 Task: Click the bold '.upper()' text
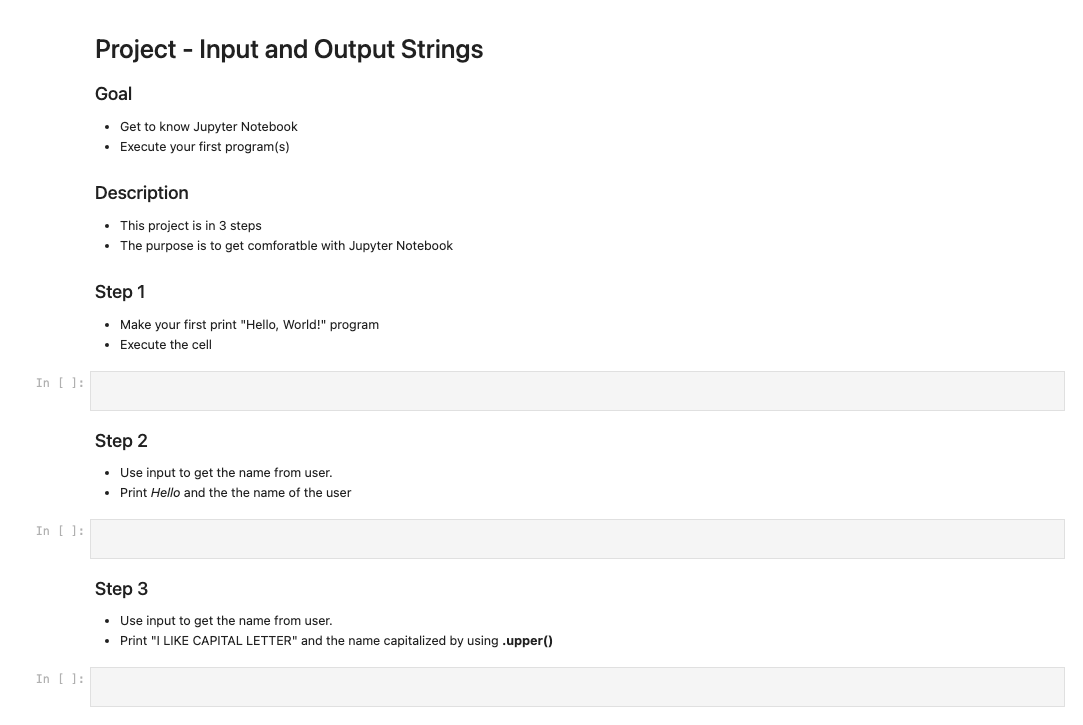click(527, 641)
